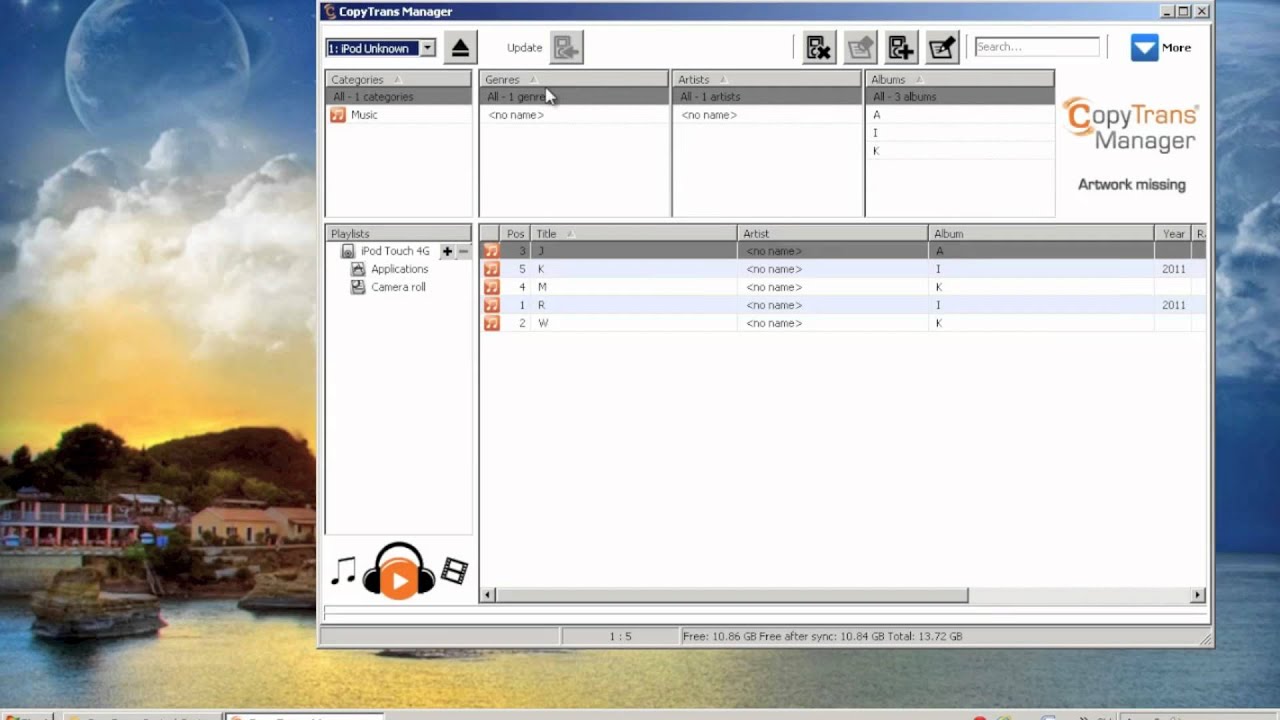Start the headphones player play button
Screen dimensions: 1280x720
399,580
